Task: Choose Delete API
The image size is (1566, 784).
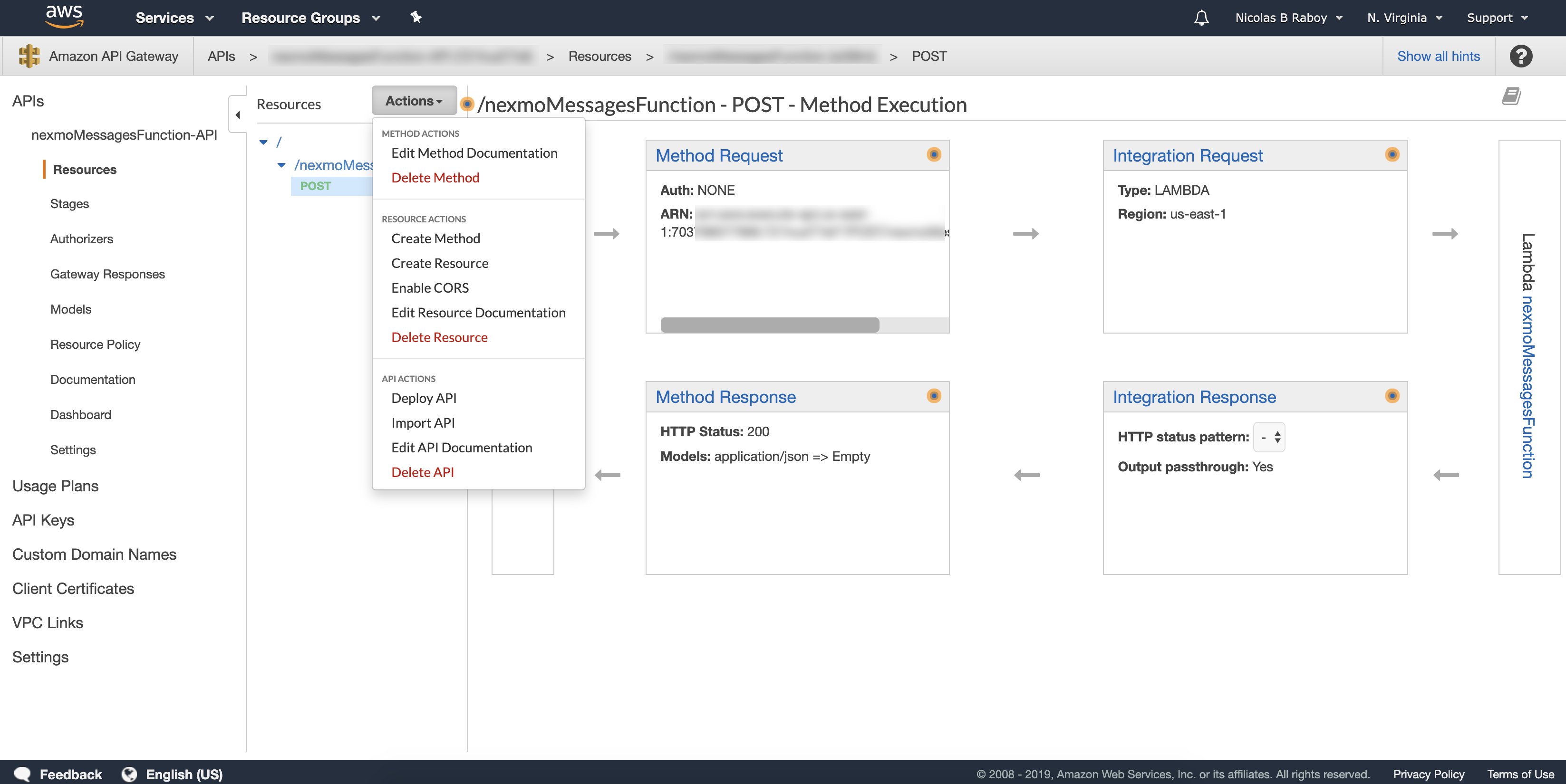Action: point(423,472)
